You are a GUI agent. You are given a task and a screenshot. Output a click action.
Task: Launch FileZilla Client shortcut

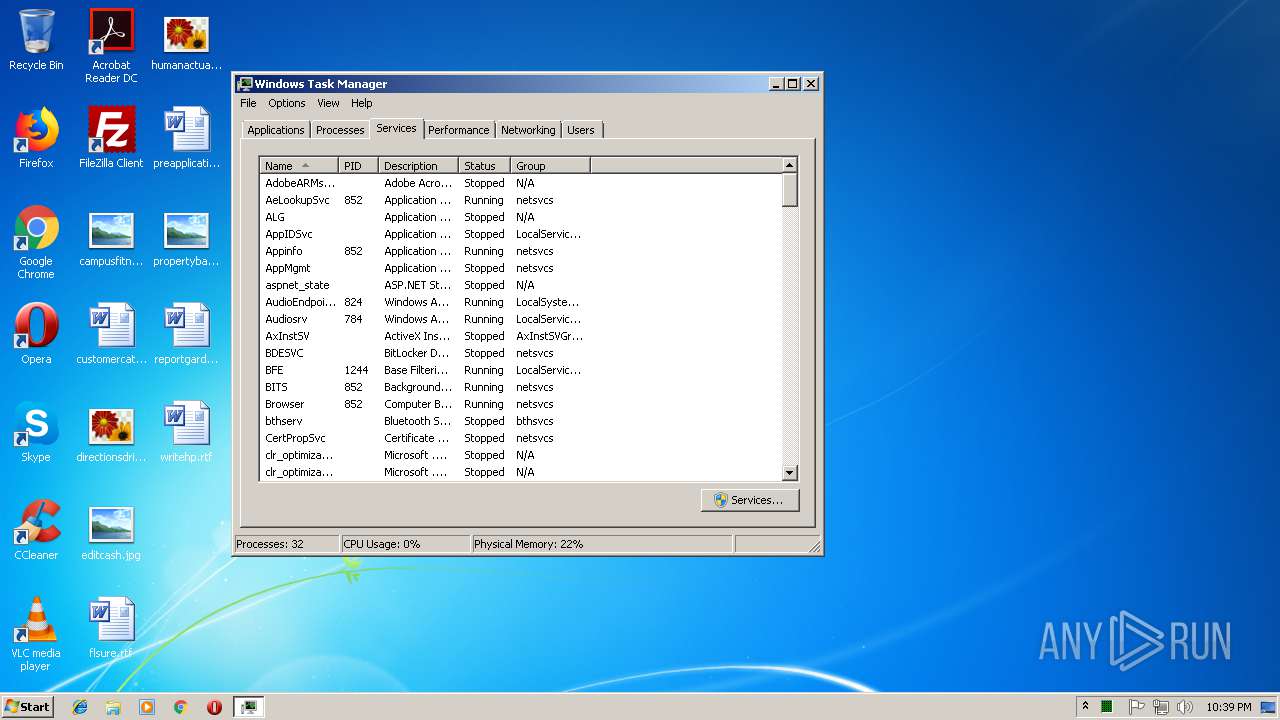111,138
